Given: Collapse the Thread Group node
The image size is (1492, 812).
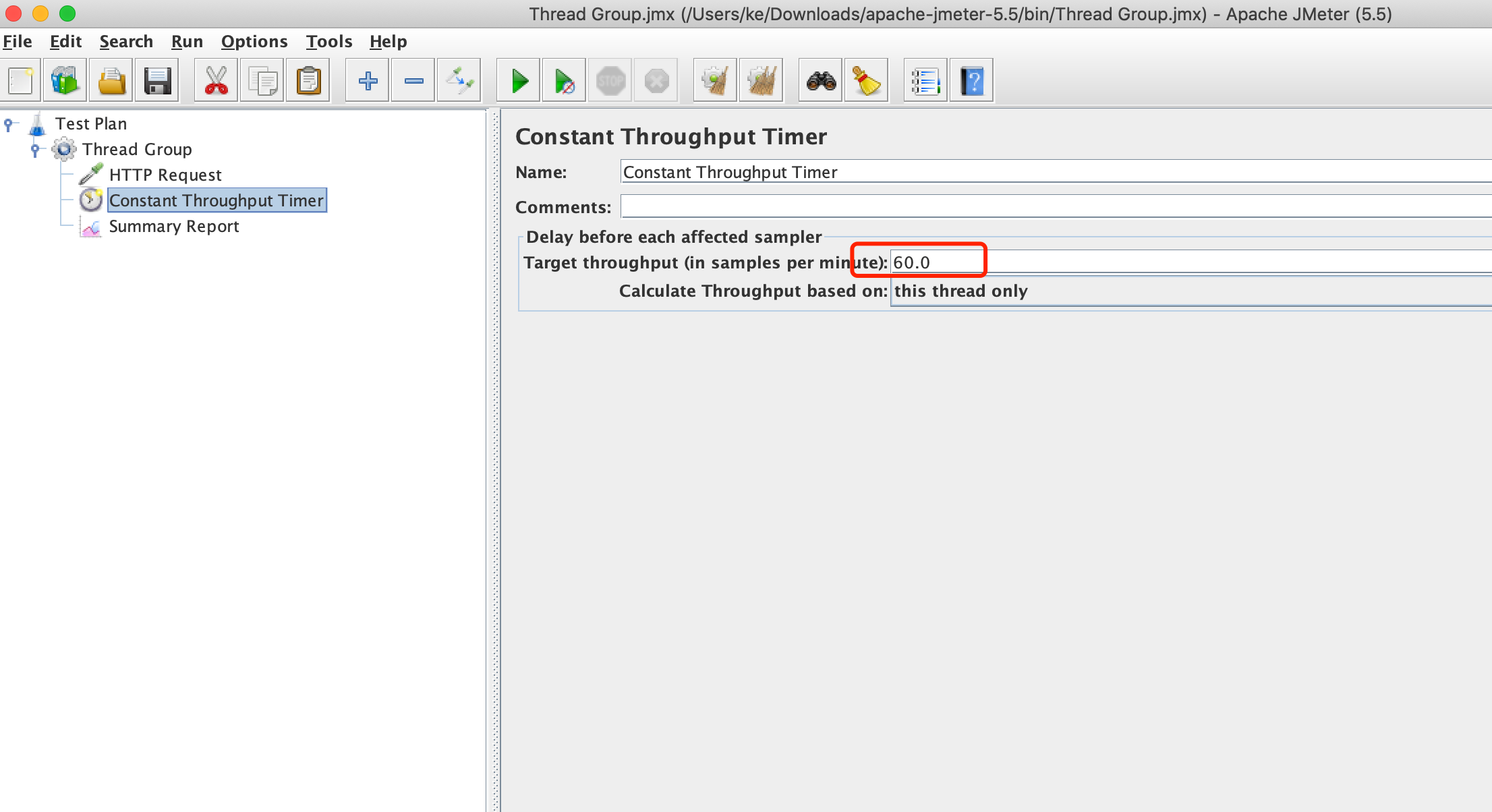Looking at the screenshot, I should [x=36, y=149].
